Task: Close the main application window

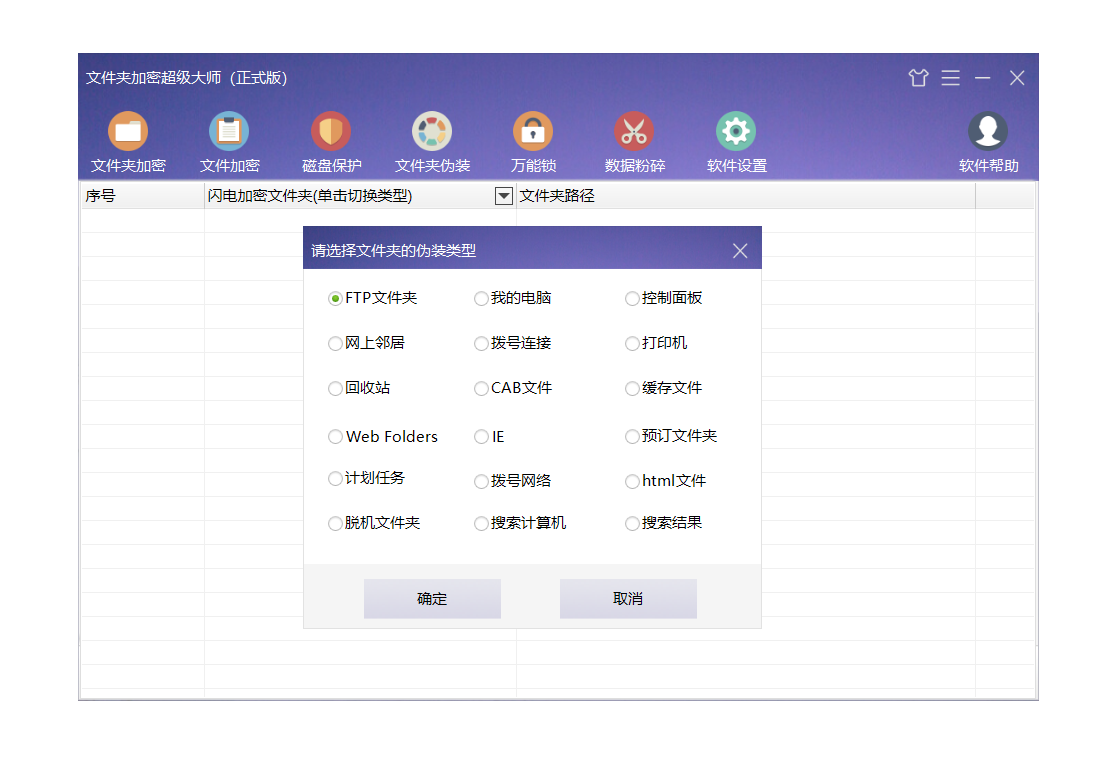Action: (1017, 77)
